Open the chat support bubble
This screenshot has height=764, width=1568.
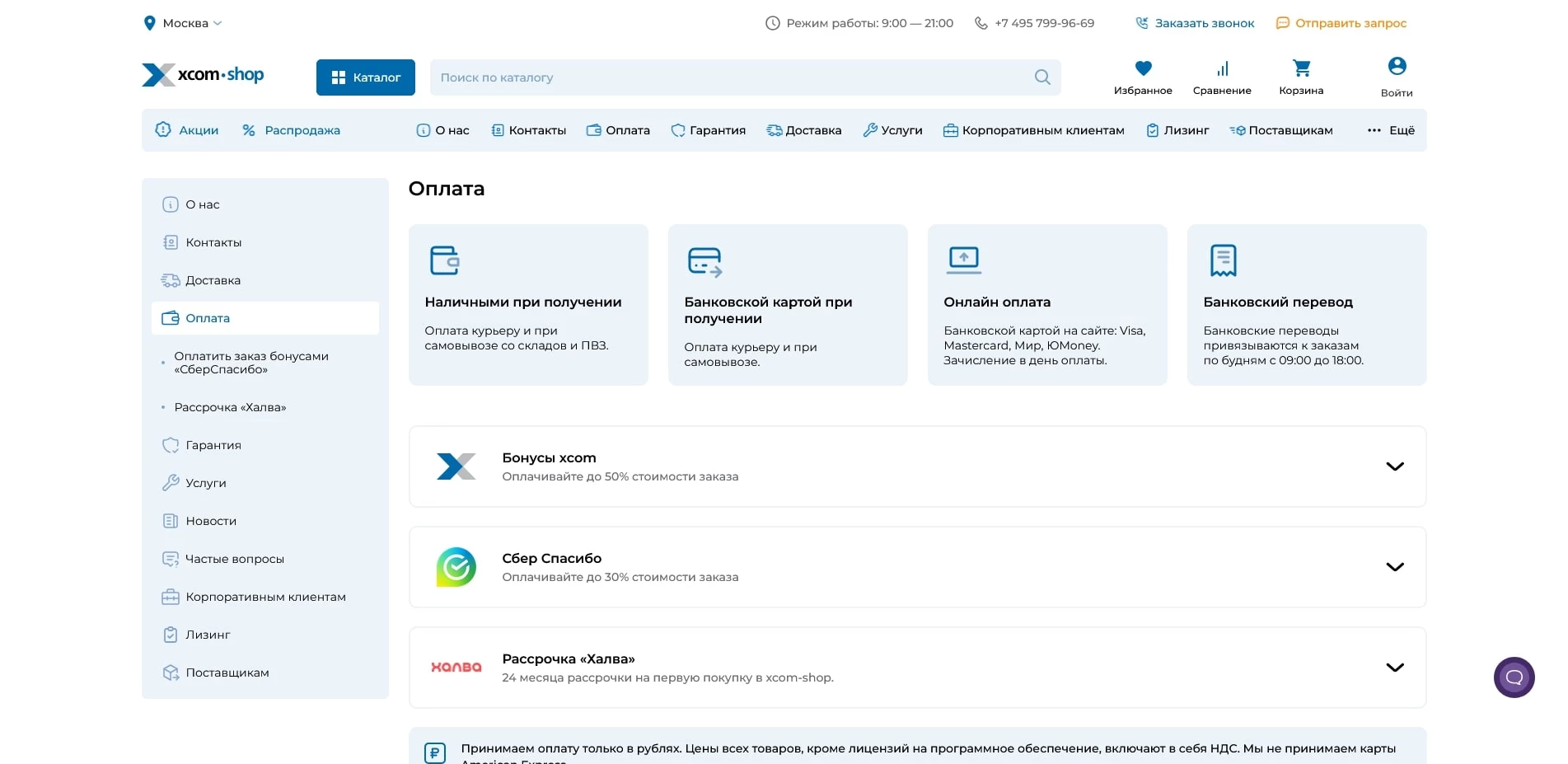[x=1514, y=677]
